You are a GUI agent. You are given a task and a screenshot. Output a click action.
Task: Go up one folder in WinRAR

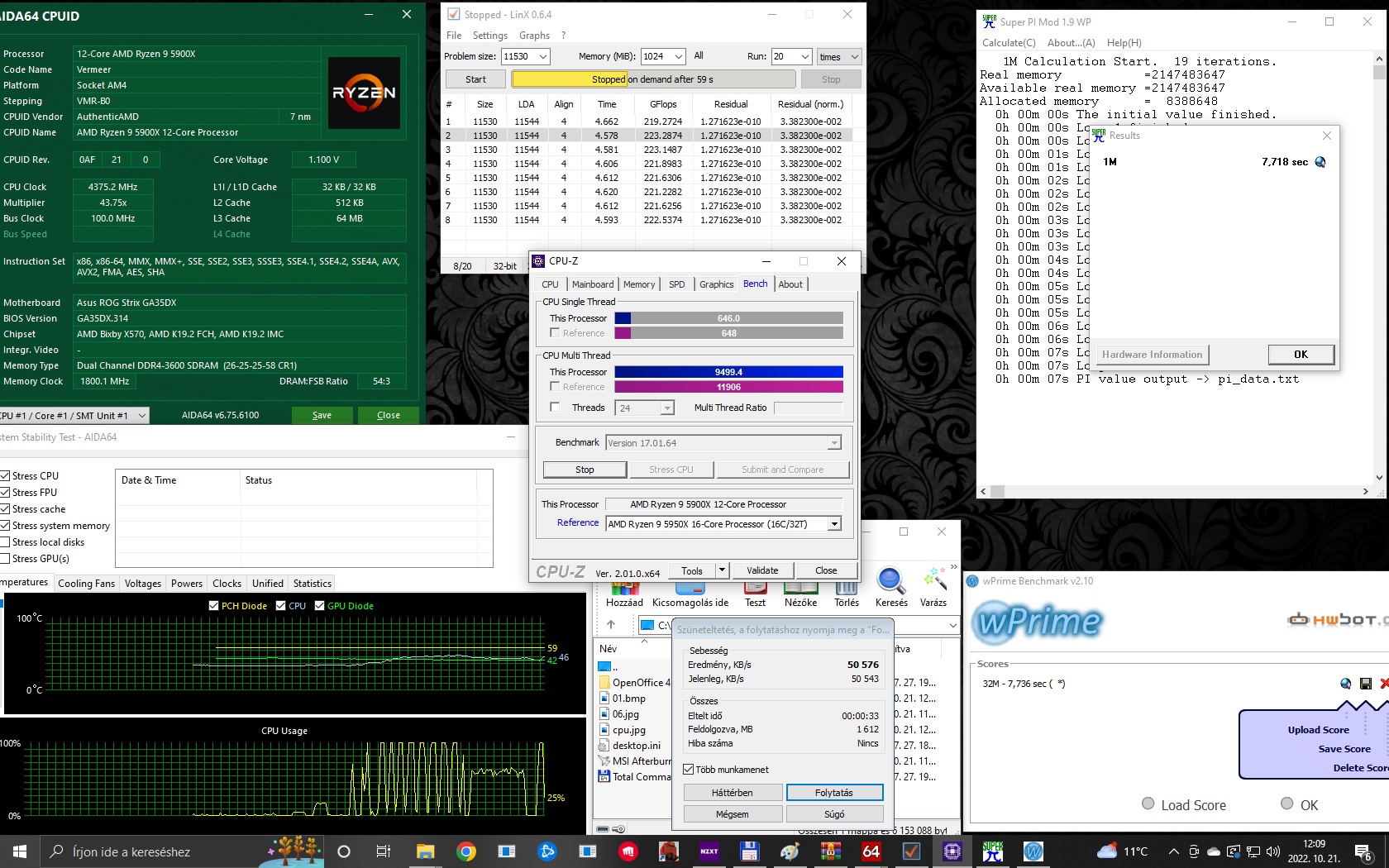pos(611,625)
